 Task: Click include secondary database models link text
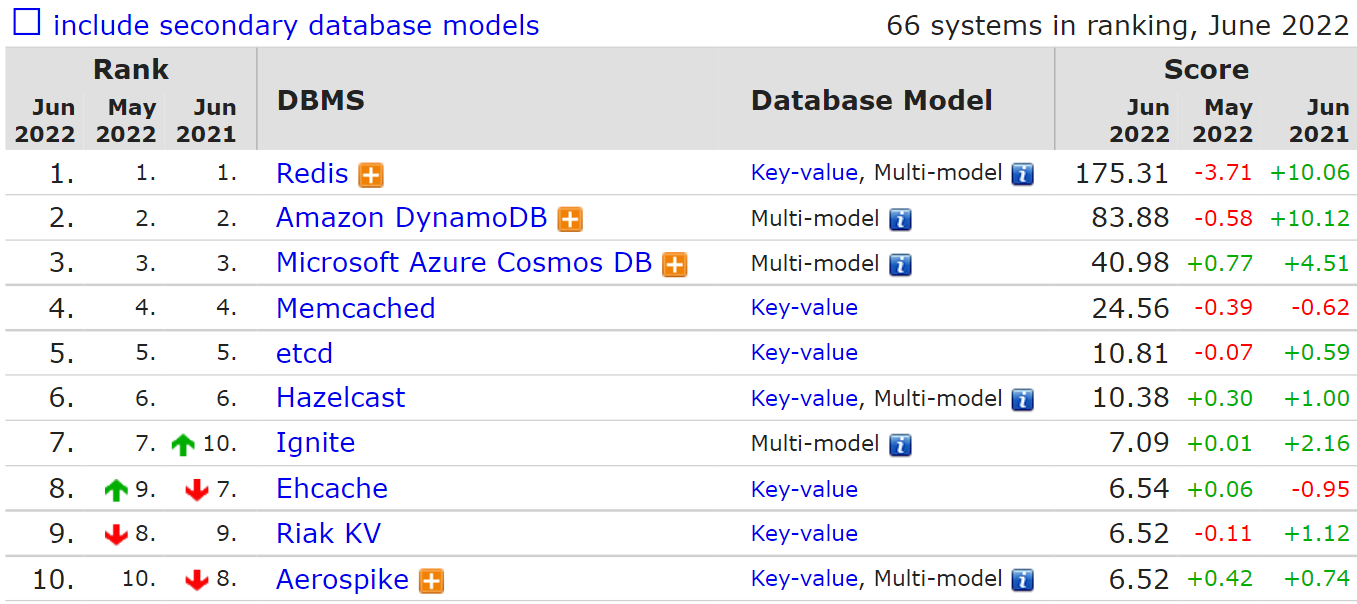pyautogui.click(x=296, y=25)
